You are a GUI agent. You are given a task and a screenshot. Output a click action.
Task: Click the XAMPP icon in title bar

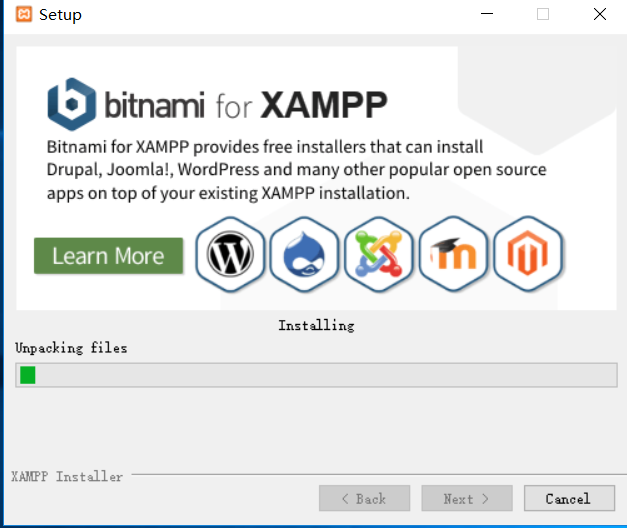tap(24, 14)
